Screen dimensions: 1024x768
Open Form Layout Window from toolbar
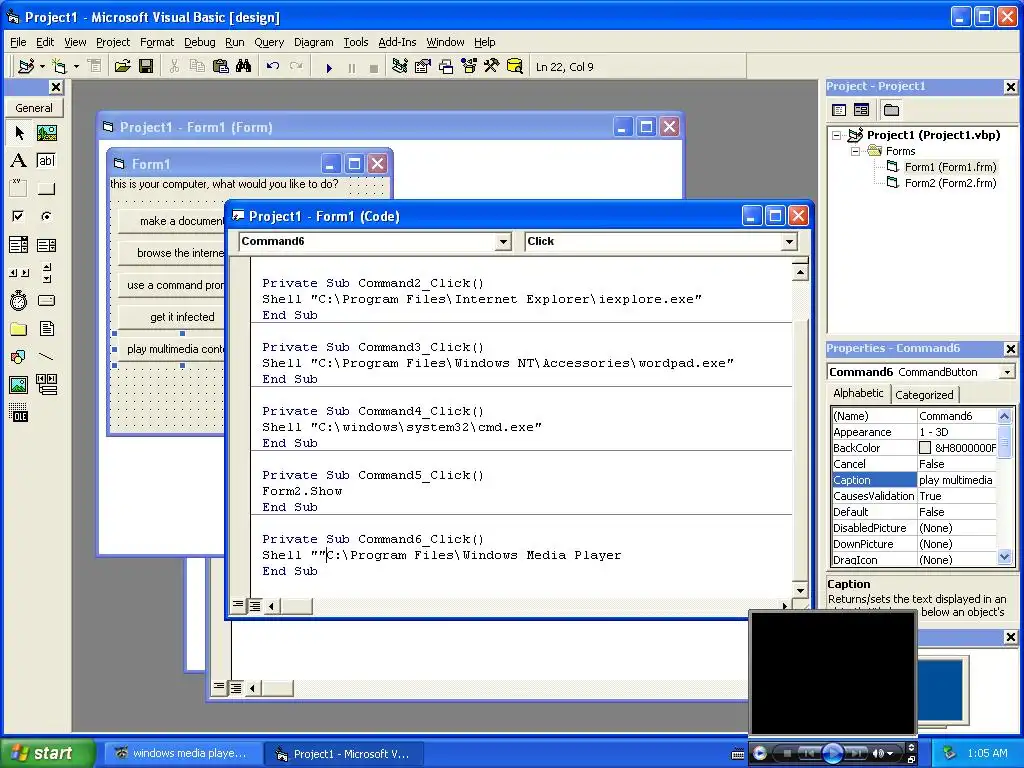coord(446,67)
